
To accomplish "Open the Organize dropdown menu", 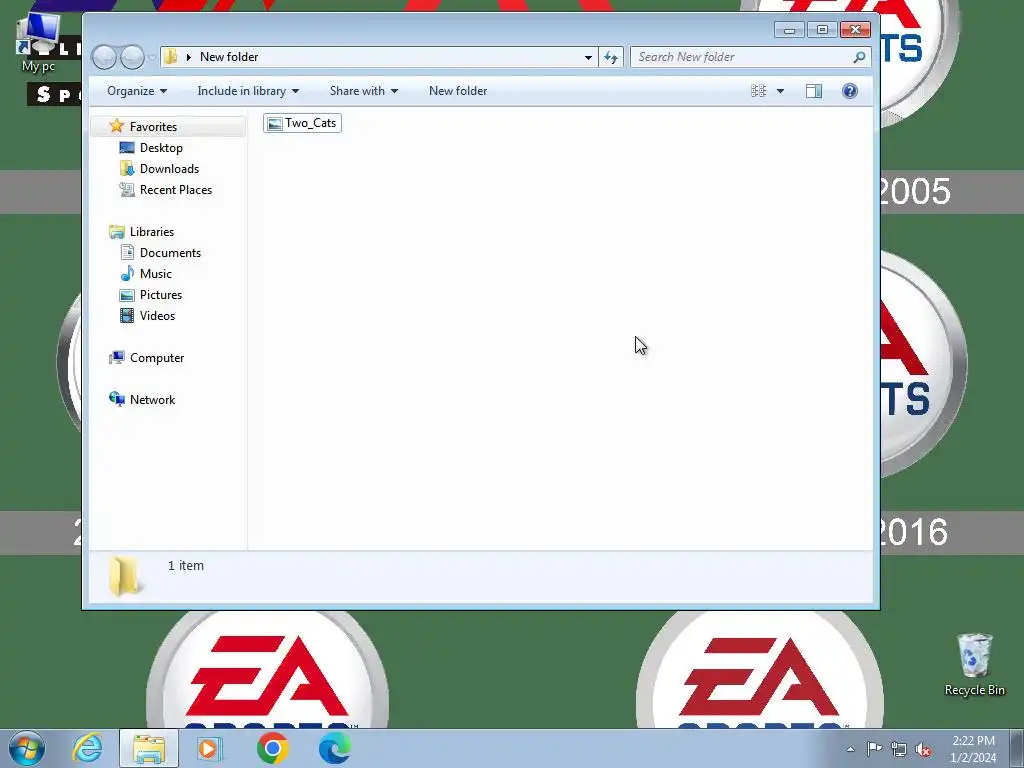I will [x=137, y=91].
